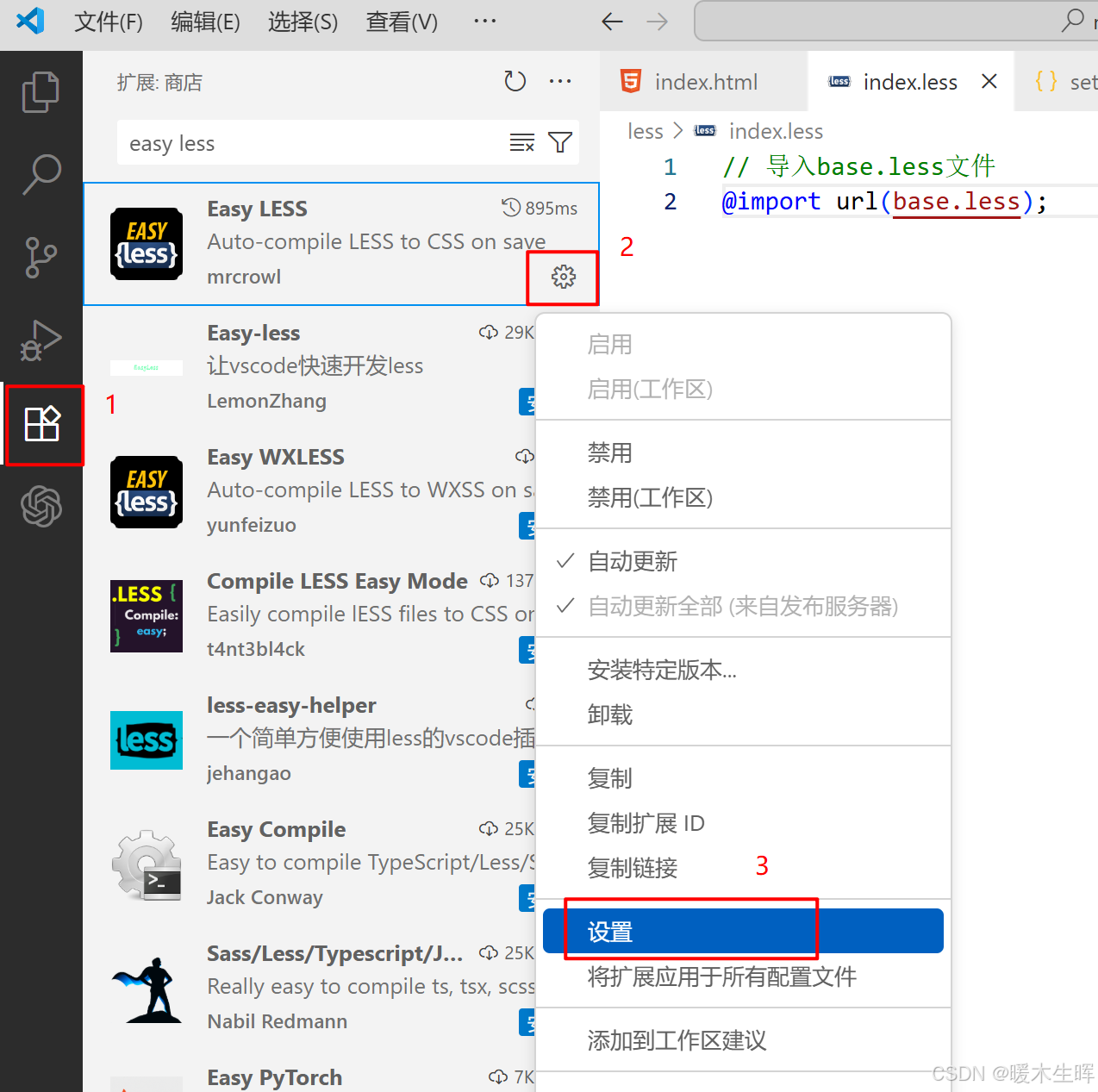Click the 导入base.less文件 comment line

(x=858, y=166)
